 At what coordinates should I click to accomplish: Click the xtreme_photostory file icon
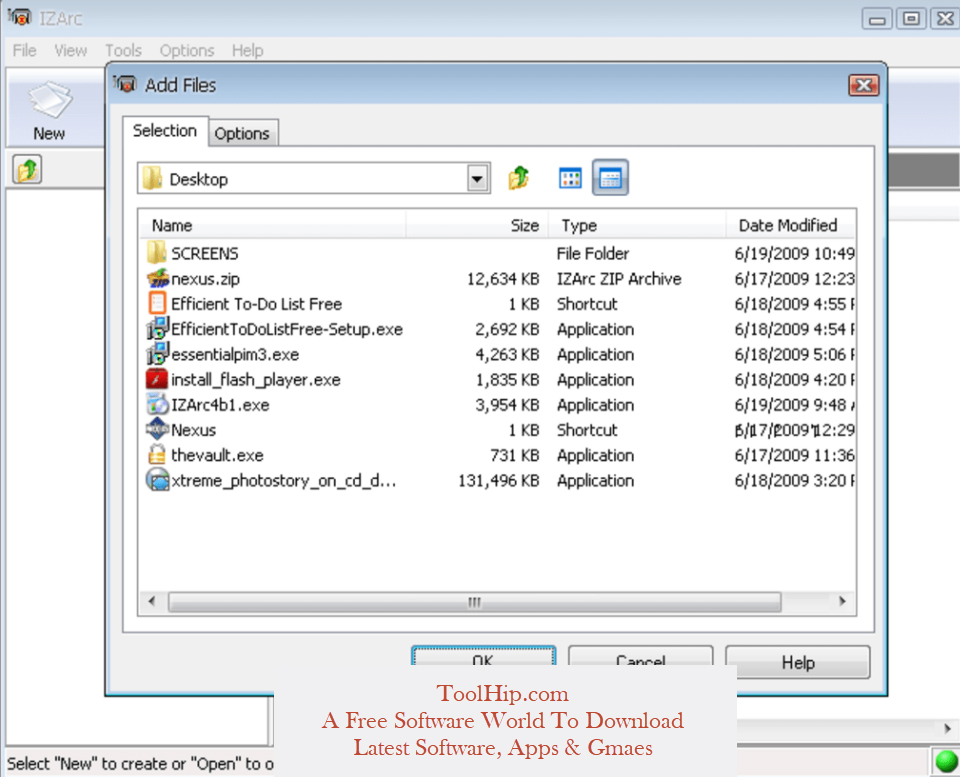tap(158, 479)
